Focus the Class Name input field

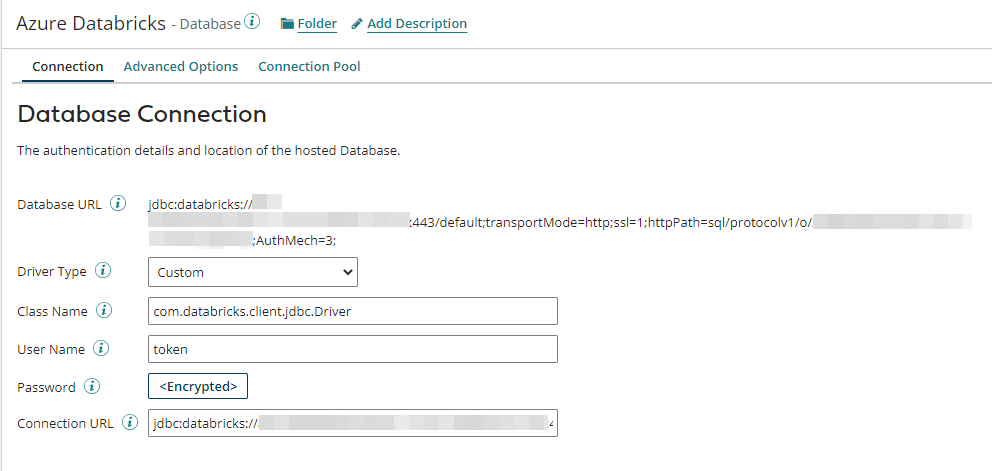tap(352, 311)
